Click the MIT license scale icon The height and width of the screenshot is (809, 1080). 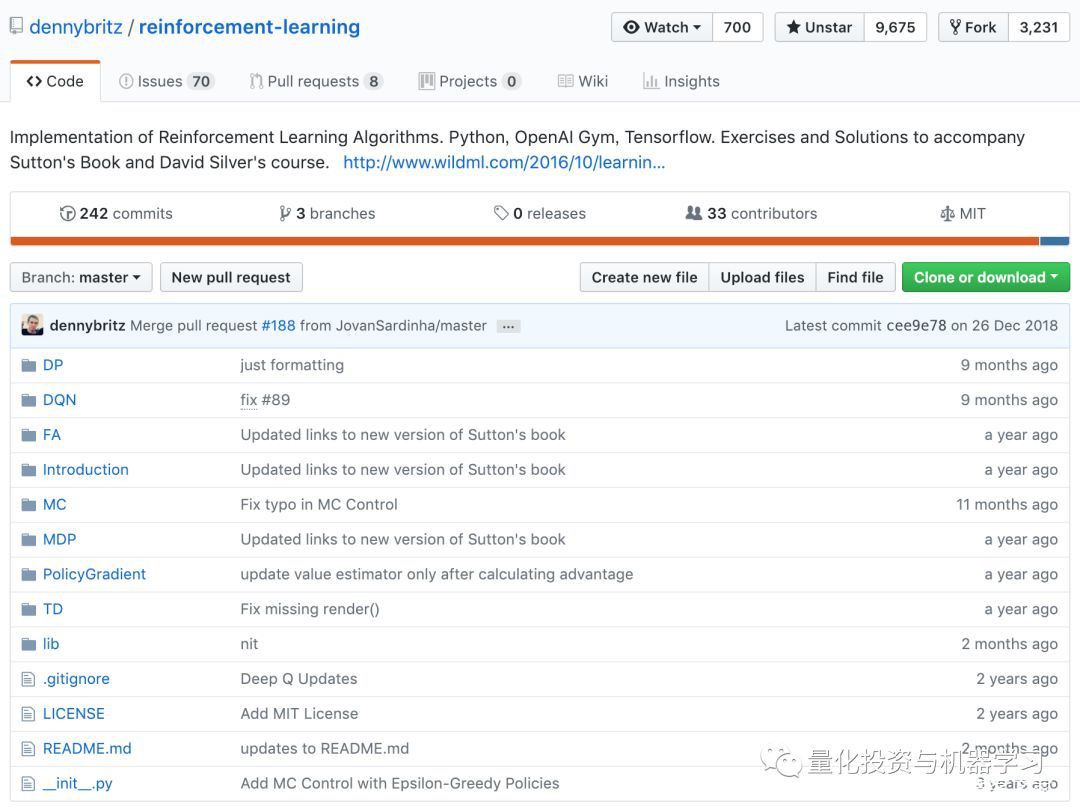[x=947, y=213]
